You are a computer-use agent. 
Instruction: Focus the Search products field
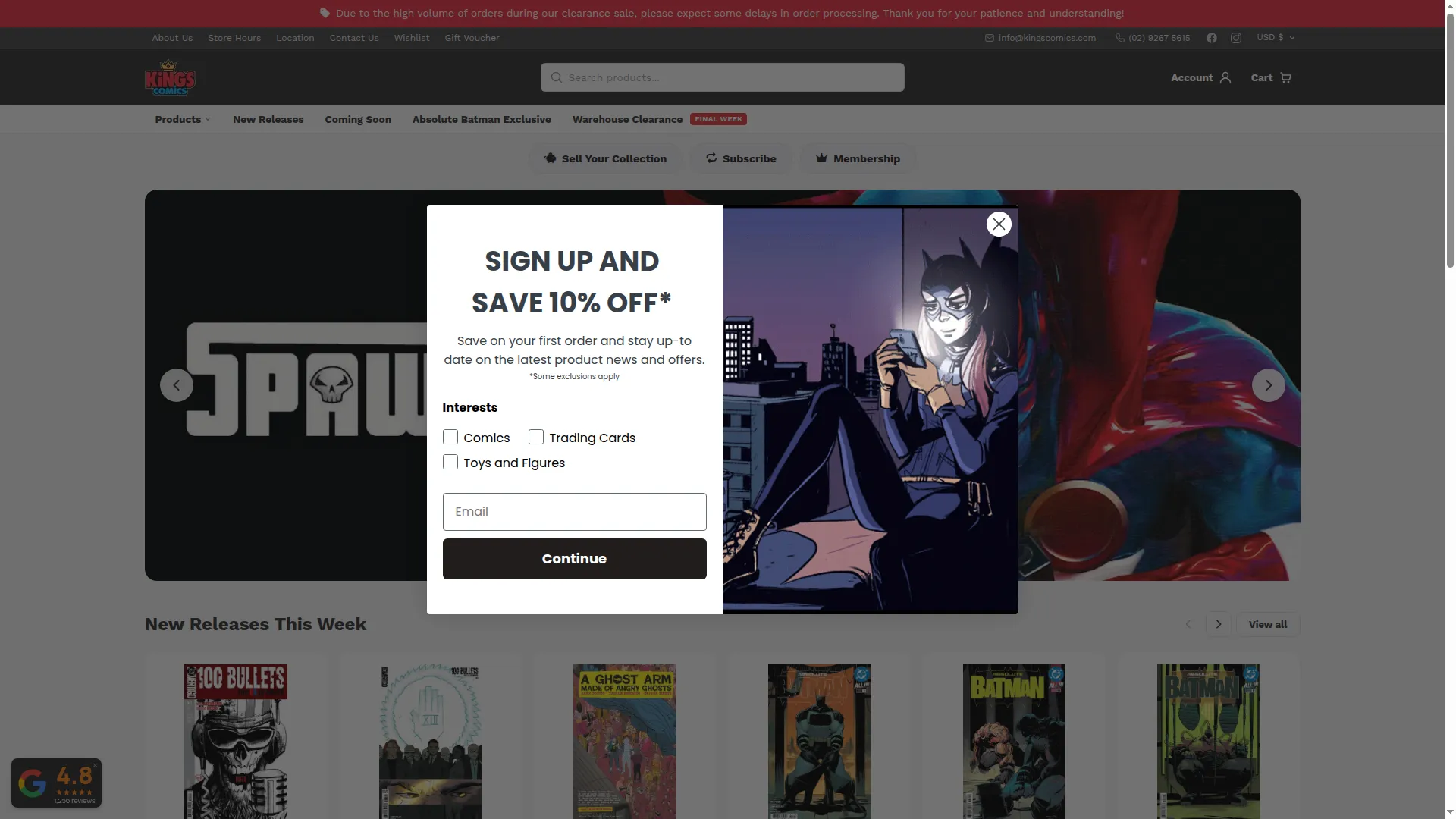[x=722, y=77]
